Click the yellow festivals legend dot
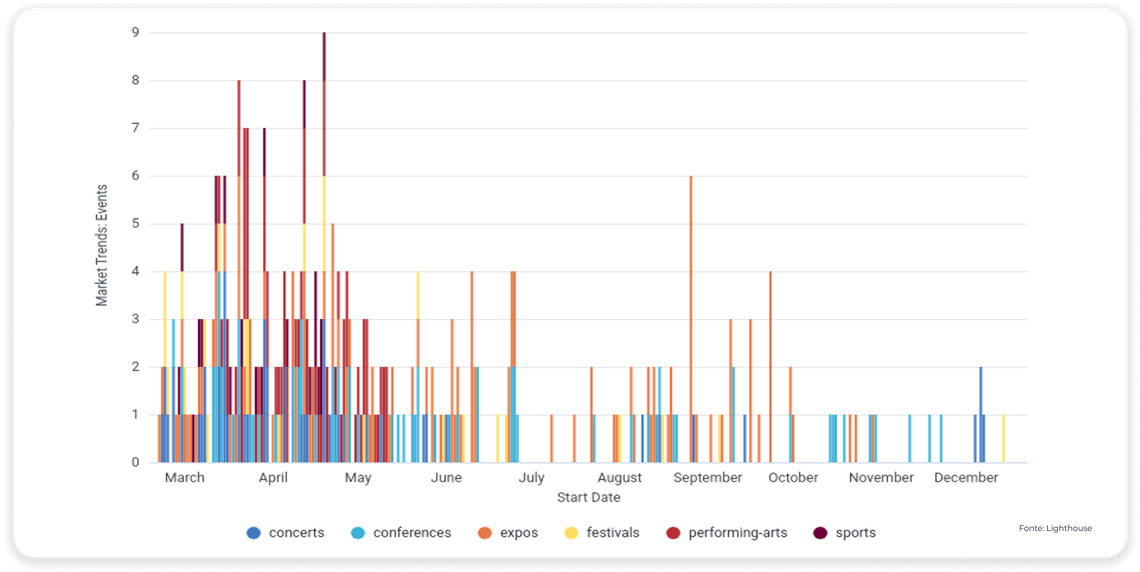 (x=572, y=533)
